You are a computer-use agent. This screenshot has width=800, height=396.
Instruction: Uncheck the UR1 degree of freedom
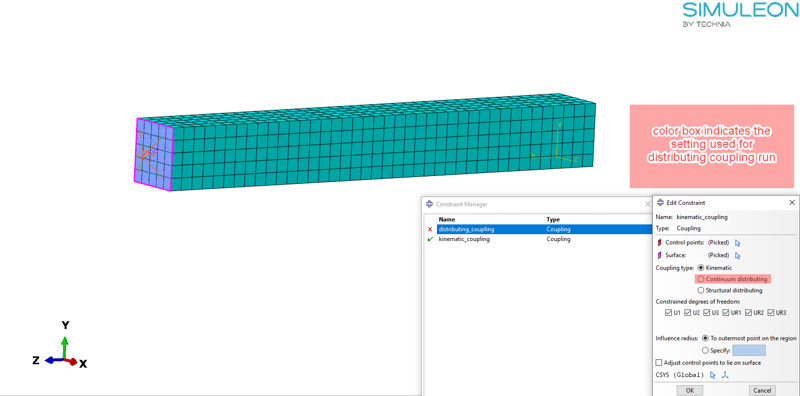point(726,312)
